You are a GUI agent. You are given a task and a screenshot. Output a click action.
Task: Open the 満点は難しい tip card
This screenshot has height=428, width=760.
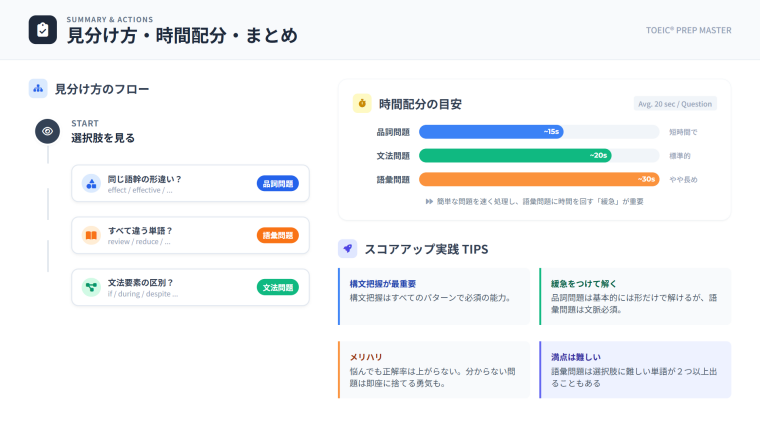click(634, 369)
